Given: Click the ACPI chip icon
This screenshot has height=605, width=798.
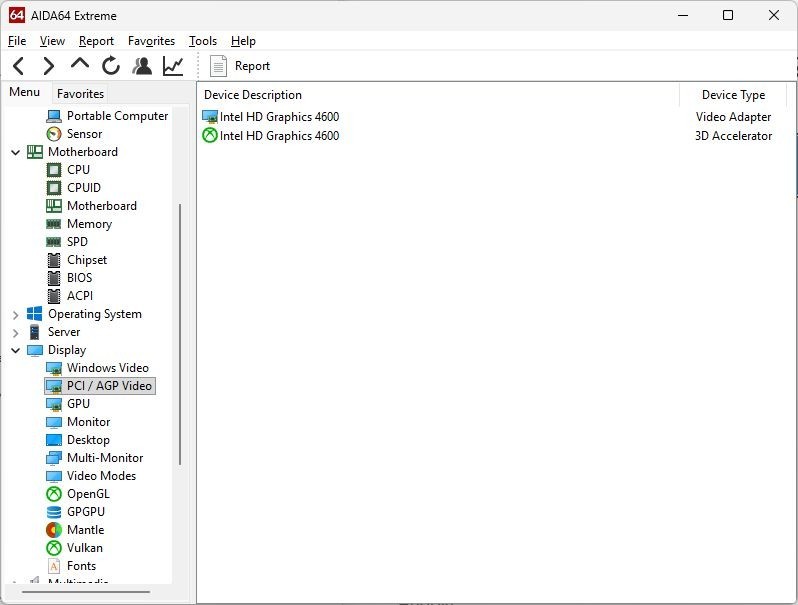Looking at the screenshot, I should (x=54, y=296).
